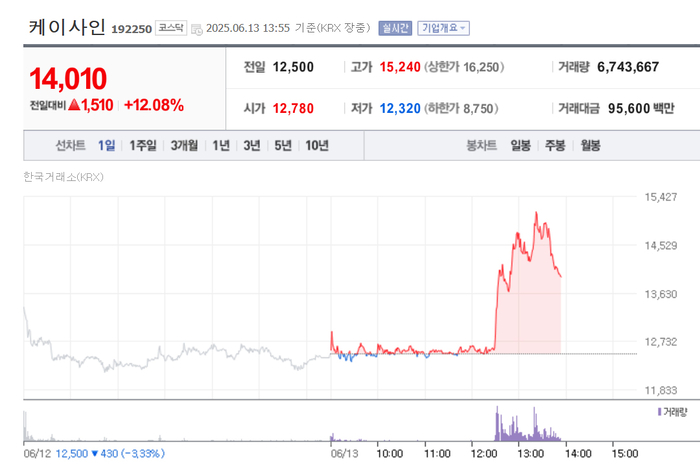The width and height of the screenshot is (700, 471).
Task: Click the 12:00 time axis label
Action: [x=484, y=454]
